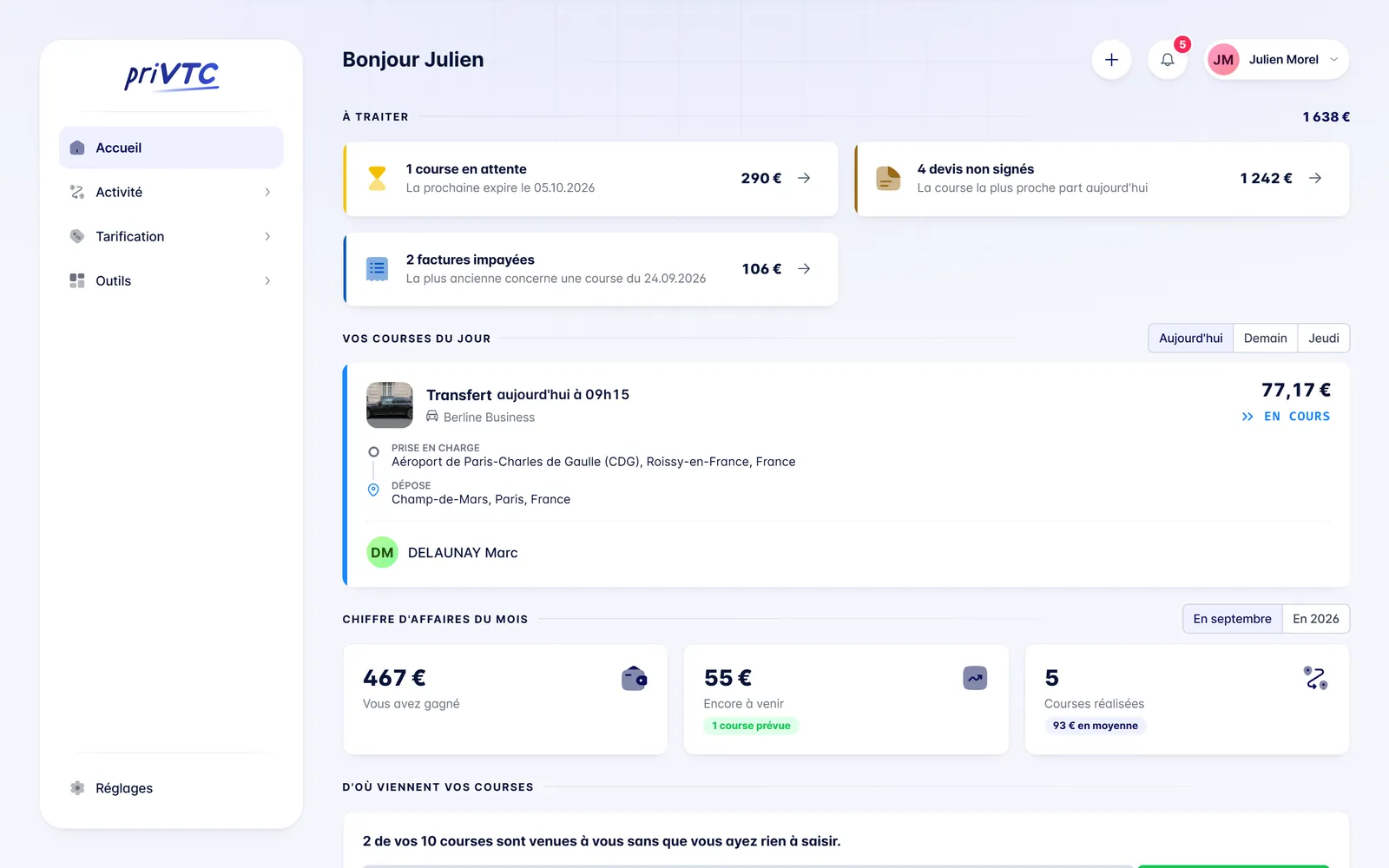
Task: Expand the Outils submenu chevron
Action: (x=267, y=280)
